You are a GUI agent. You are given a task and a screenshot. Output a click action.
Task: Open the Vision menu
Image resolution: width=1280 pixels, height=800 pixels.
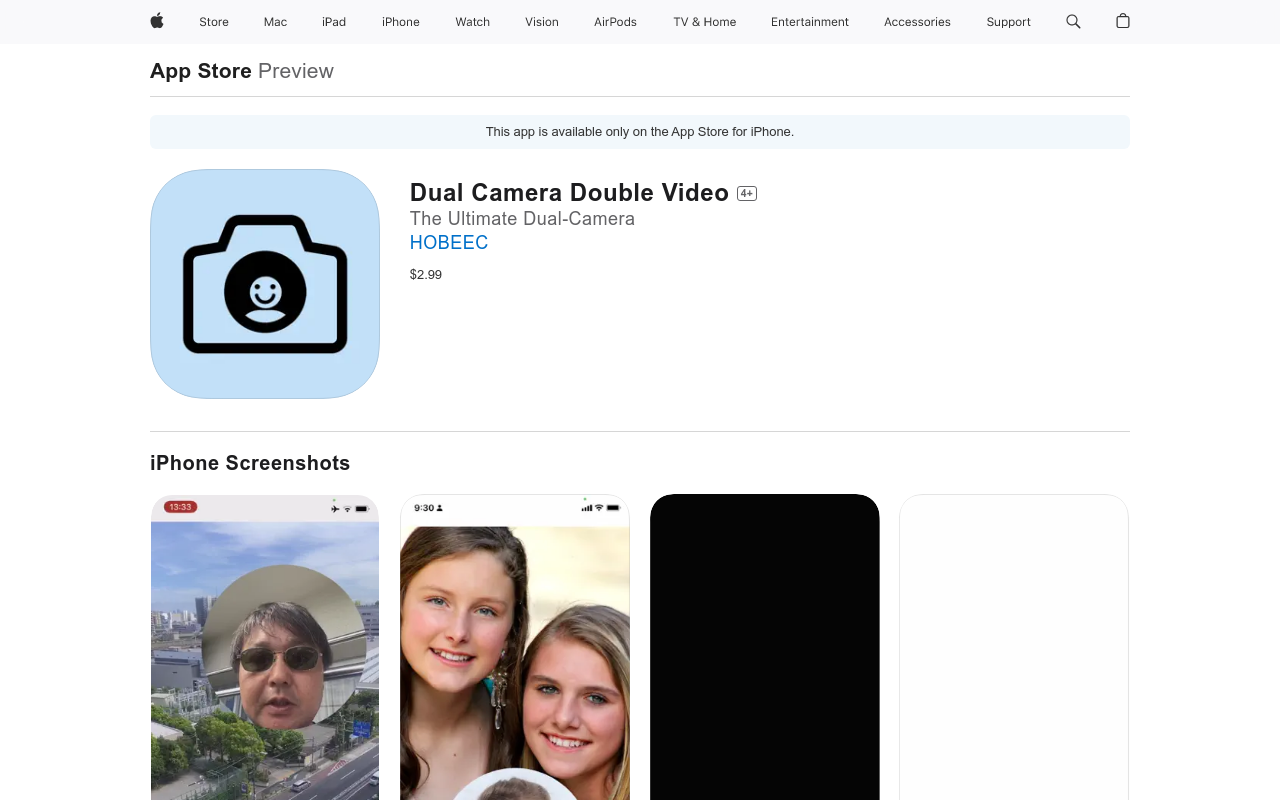click(x=542, y=22)
